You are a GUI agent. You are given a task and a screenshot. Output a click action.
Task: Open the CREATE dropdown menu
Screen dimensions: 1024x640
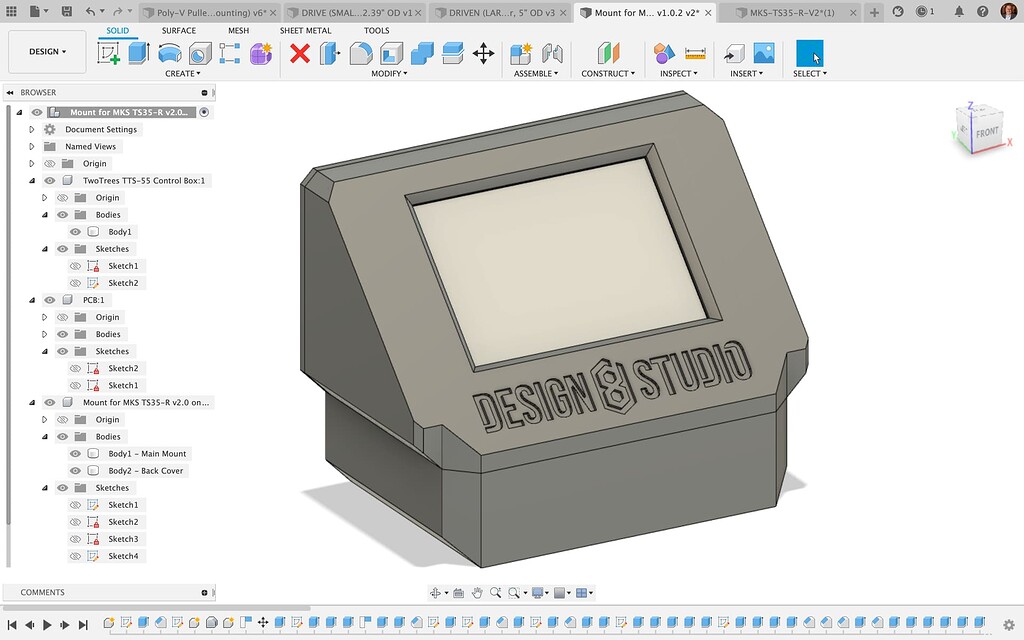point(182,74)
